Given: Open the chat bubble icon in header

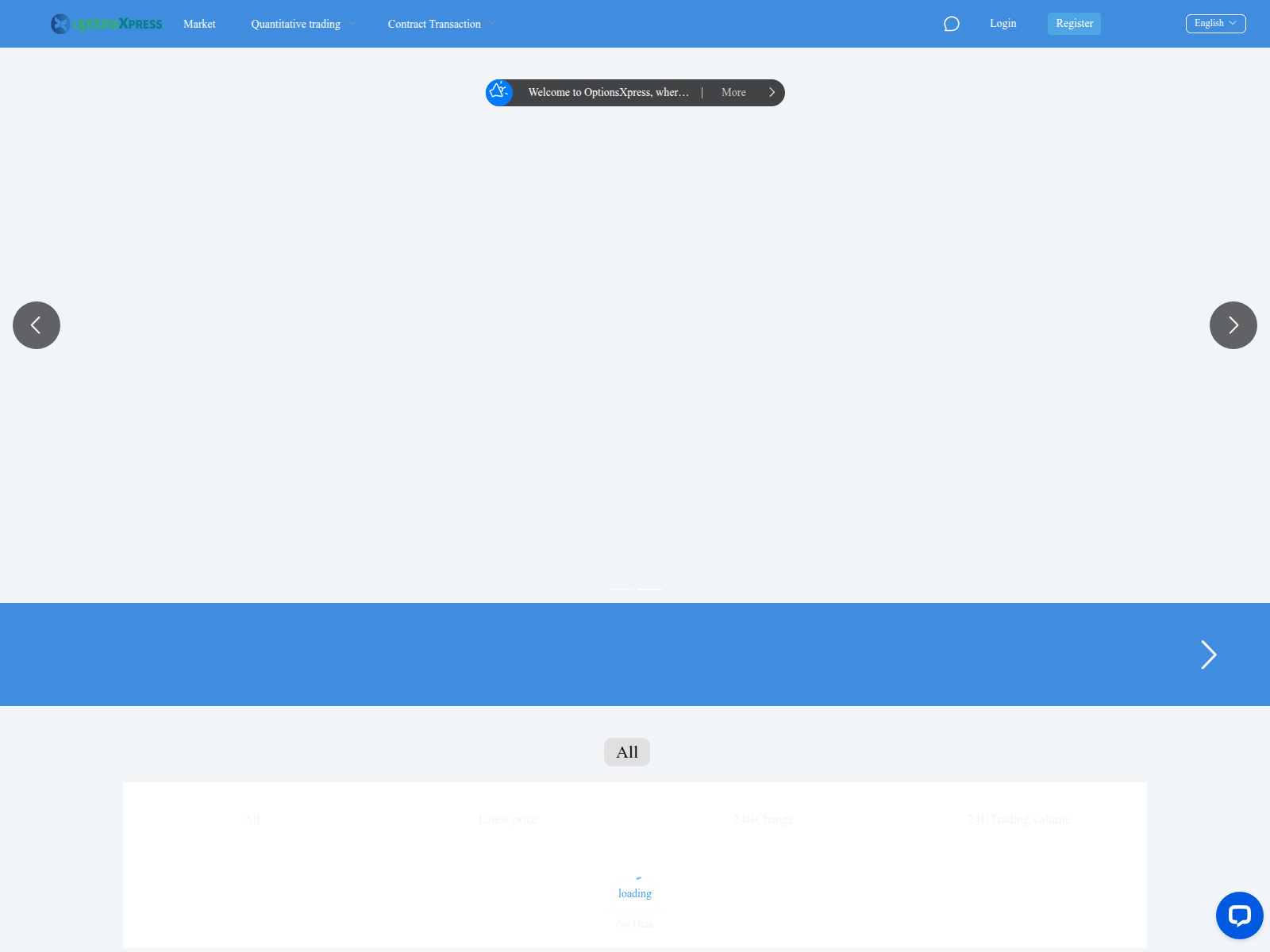Looking at the screenshot, I should [951, 24].
